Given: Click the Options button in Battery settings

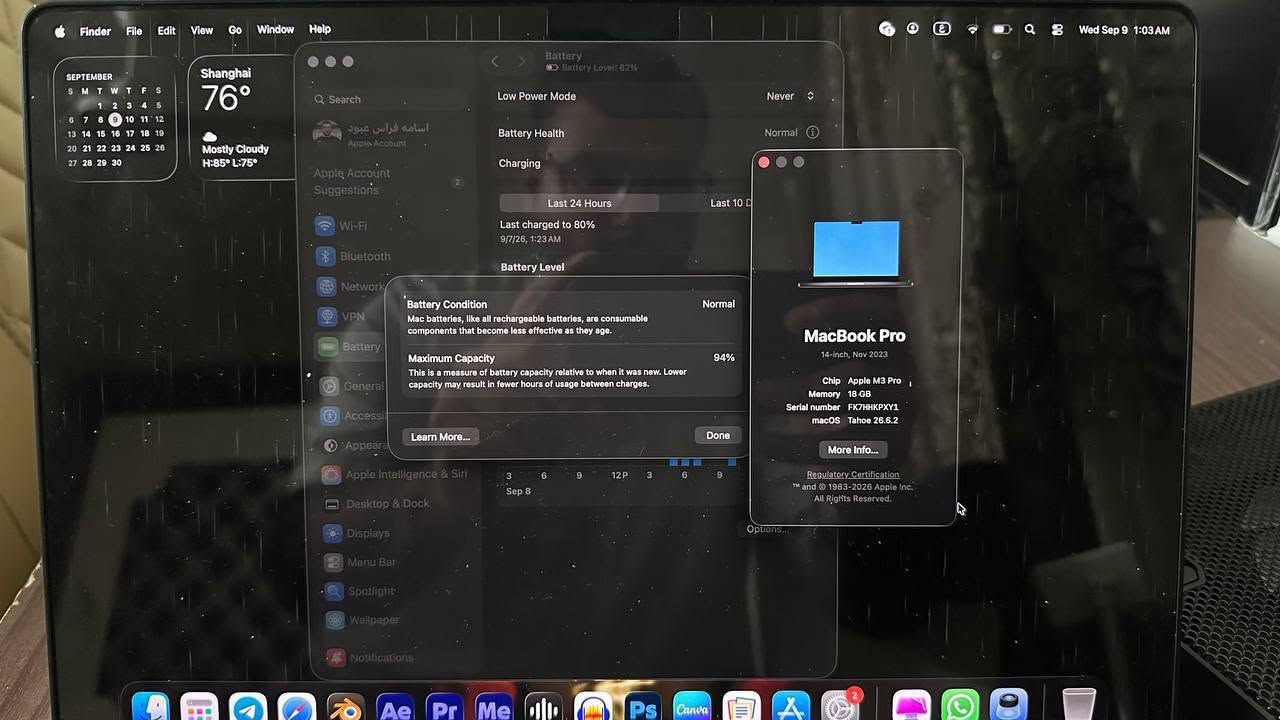Looking at the screenshot, I should [767, 529].
